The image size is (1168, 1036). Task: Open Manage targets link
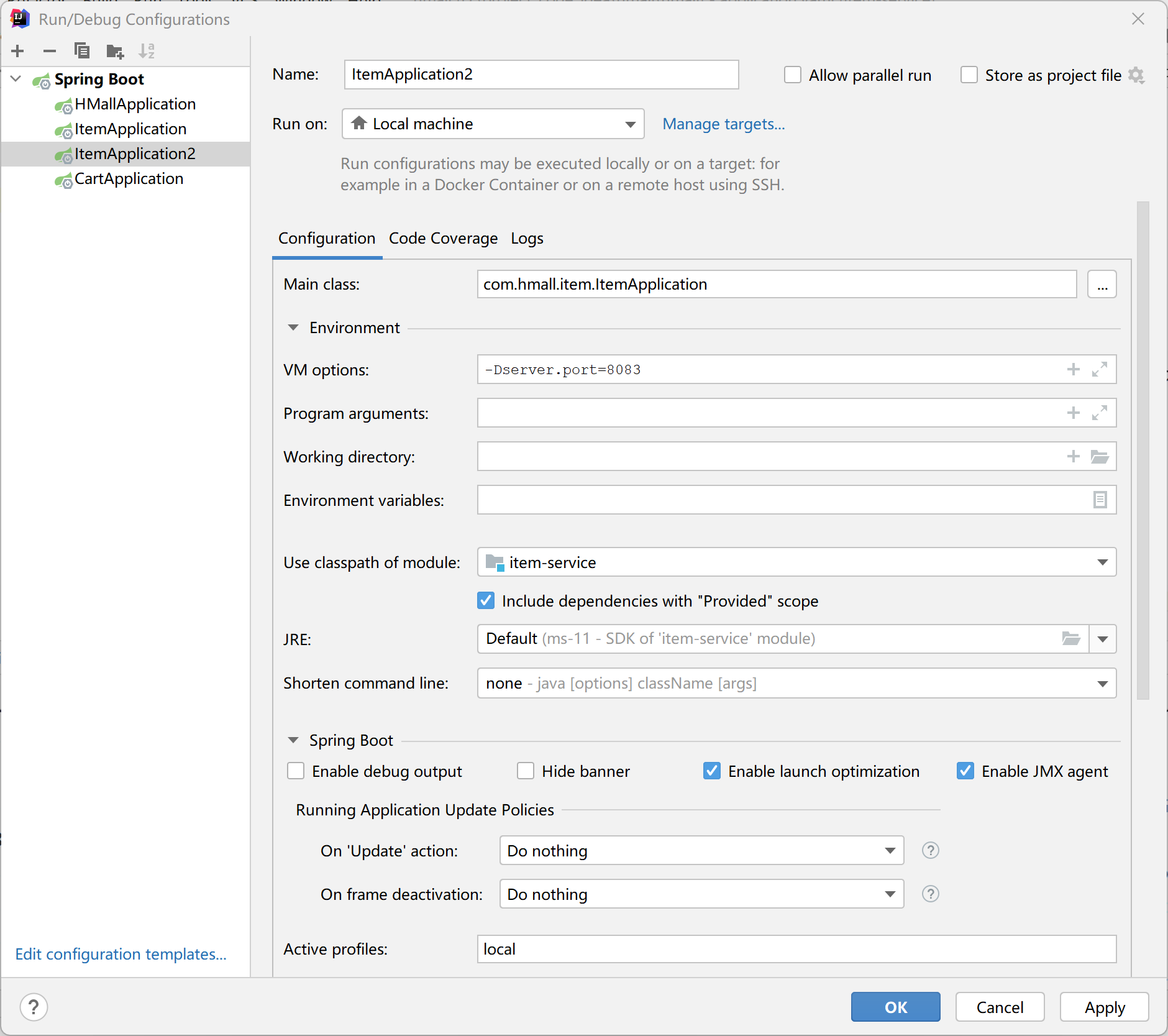click(724, 124)
